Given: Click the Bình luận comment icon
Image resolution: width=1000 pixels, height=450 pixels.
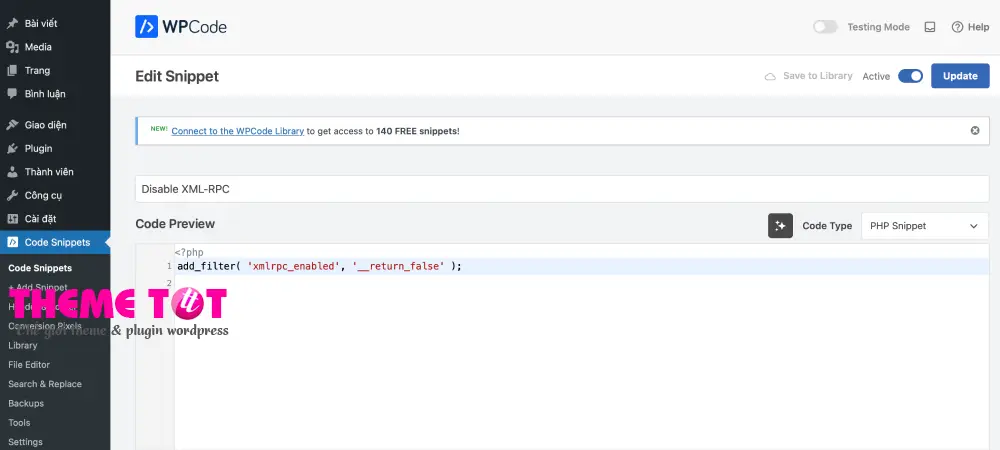Looking at the screenshot, I should [12, 94].
